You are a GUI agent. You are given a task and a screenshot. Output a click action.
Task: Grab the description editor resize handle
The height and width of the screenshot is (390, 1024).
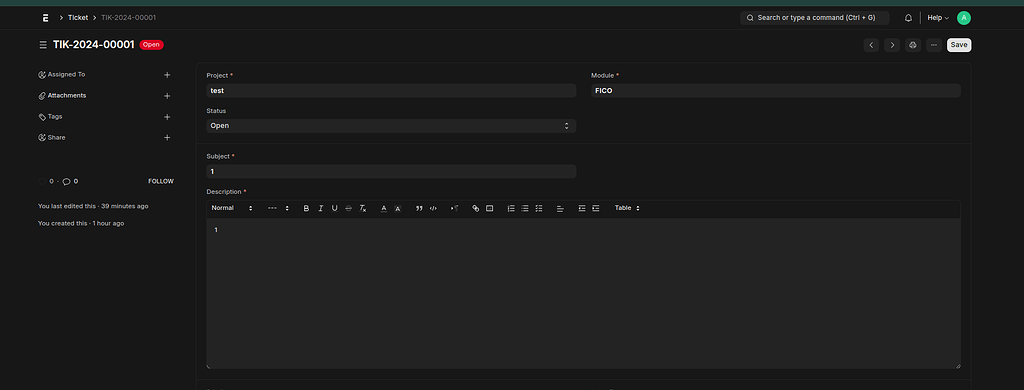[958, 366]
